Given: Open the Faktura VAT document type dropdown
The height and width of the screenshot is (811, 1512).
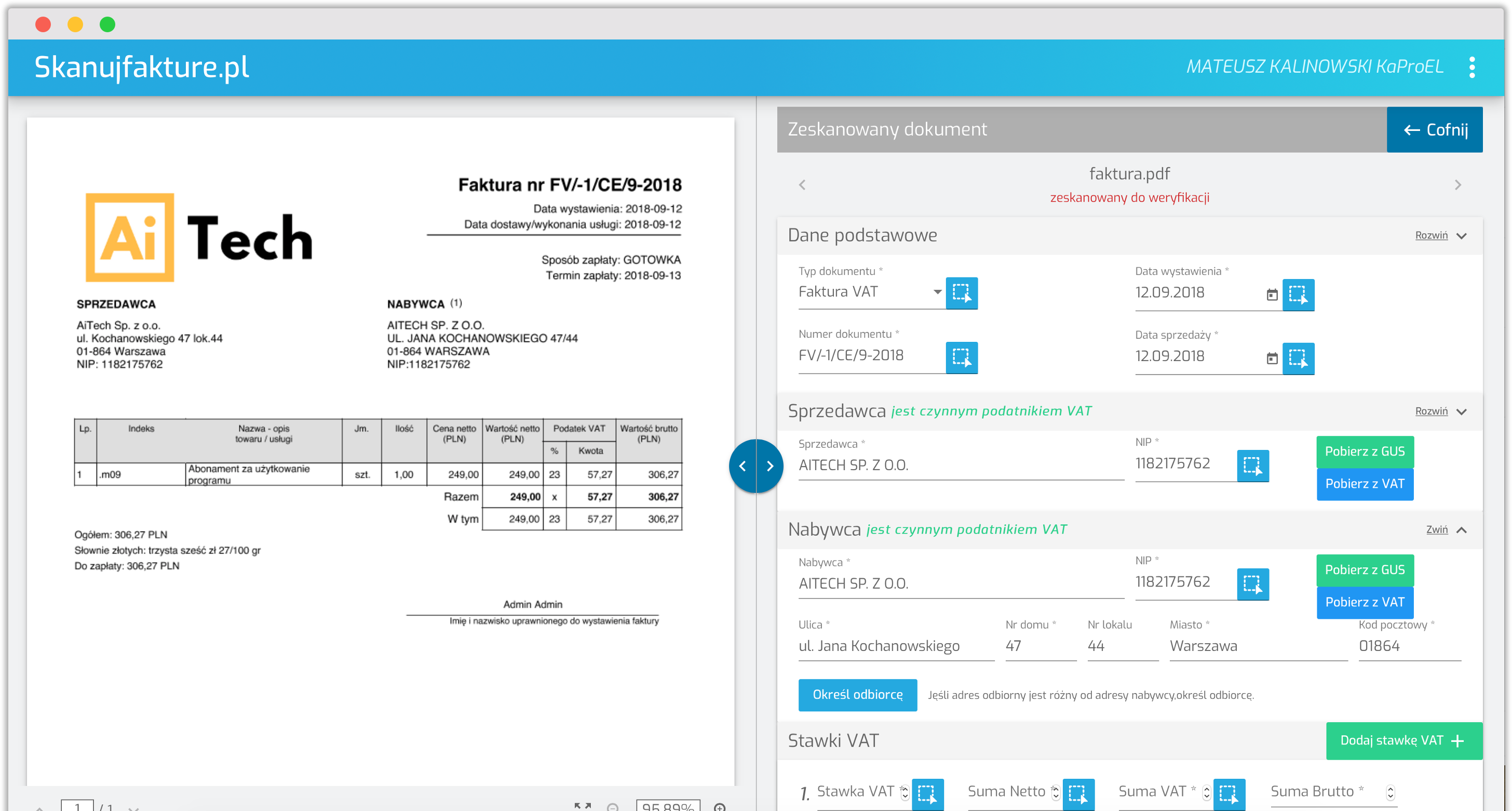Looking at the screenshot, I should (x=937, y=291).
